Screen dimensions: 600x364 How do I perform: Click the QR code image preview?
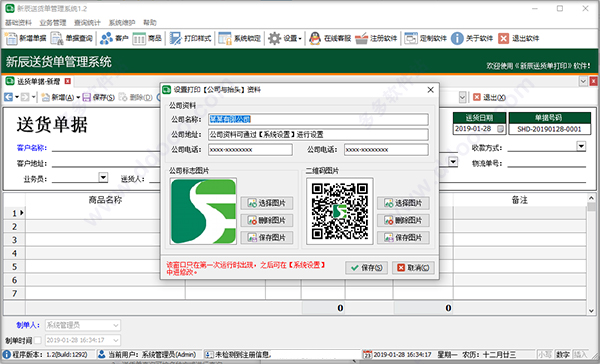tap(340, 211)
